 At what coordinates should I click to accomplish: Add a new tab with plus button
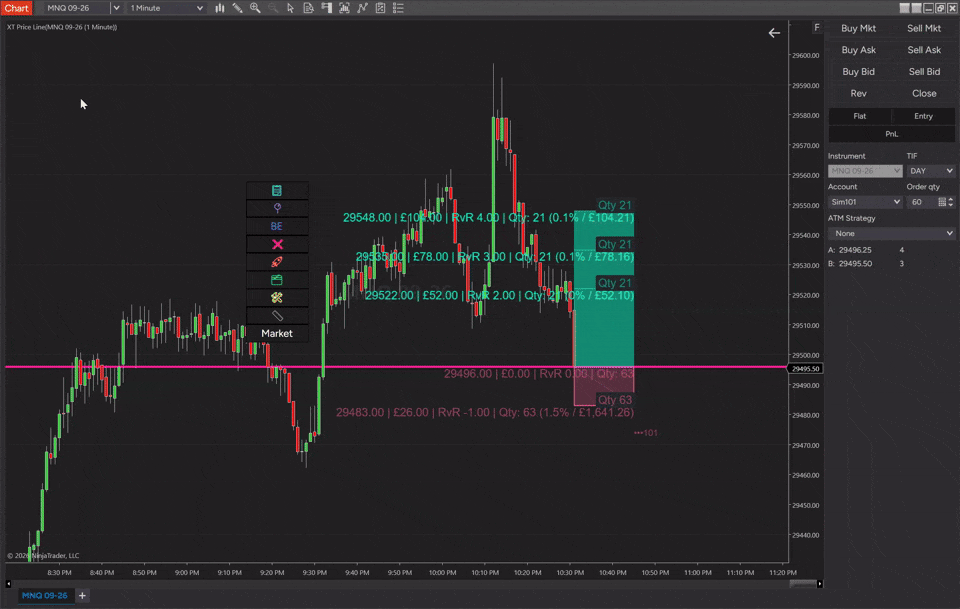[x=82, y=595]
